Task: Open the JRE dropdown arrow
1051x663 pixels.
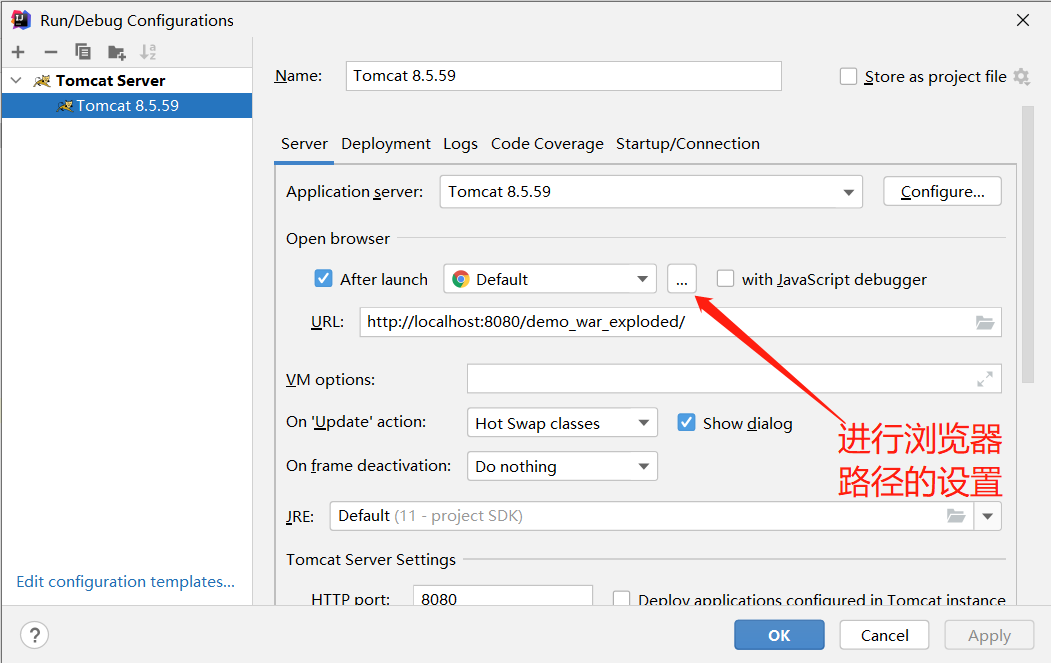Action: [987, 516]
